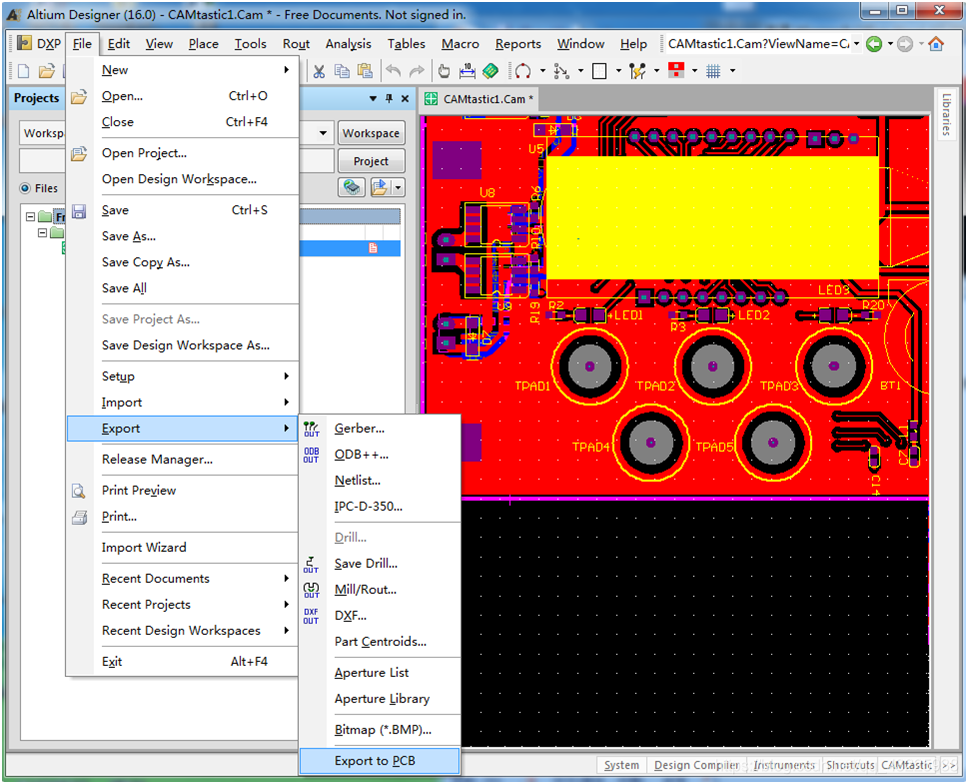
Task: Select Bitmap (*.BMP) export
Action: (380, 730)
